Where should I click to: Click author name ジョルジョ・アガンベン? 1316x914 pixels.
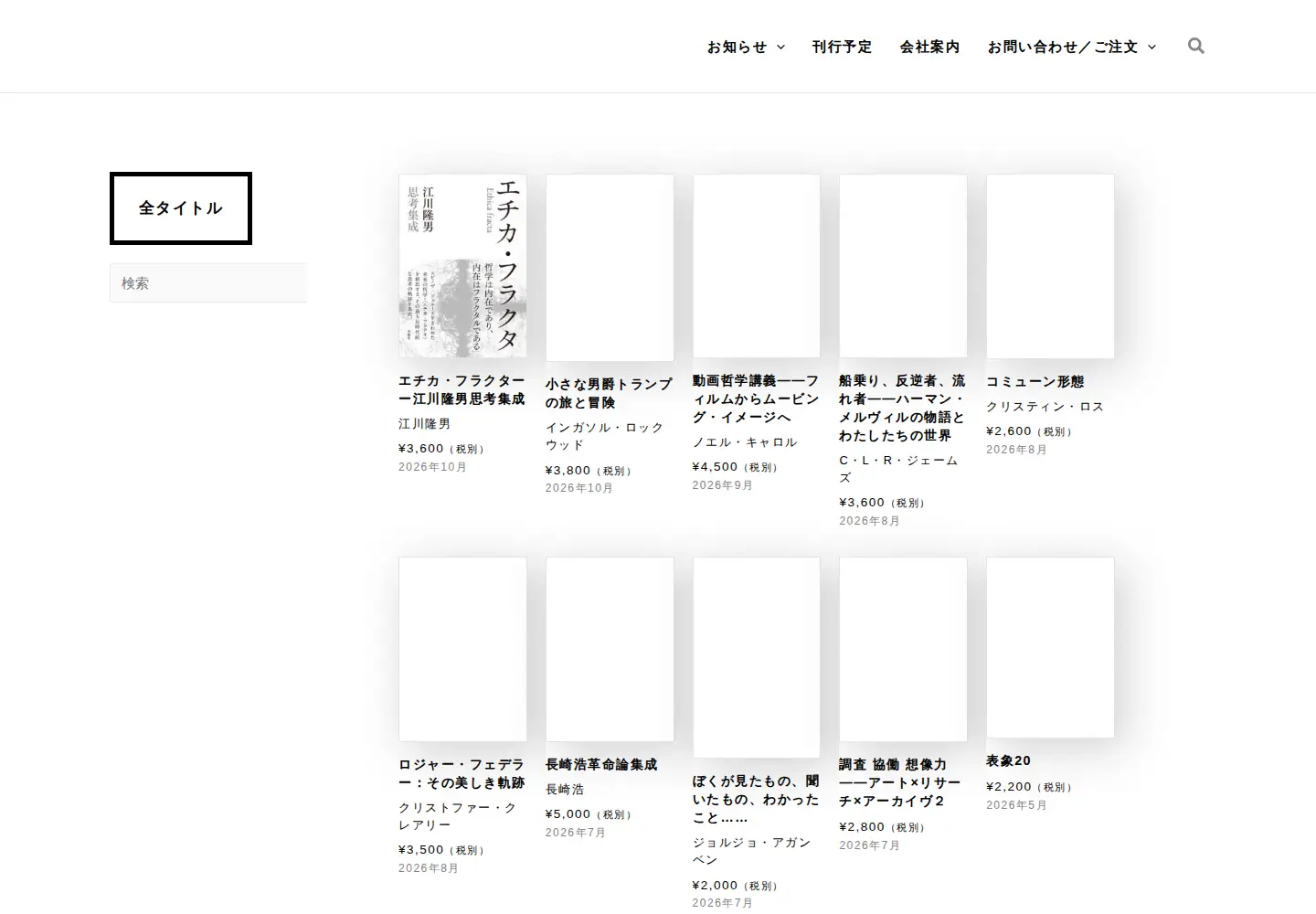coord(752,851)
